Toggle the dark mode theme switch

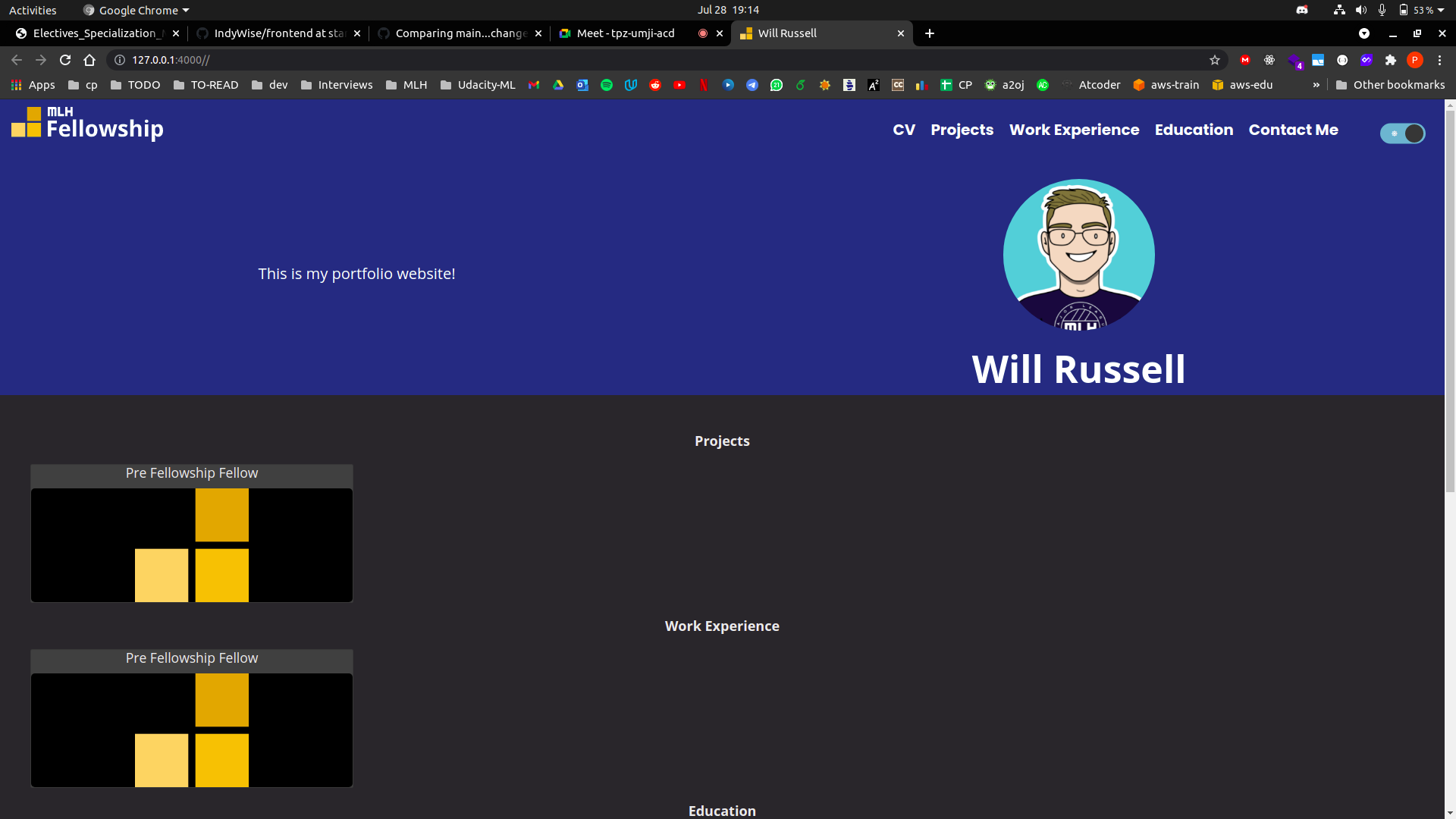[1402, 133]
